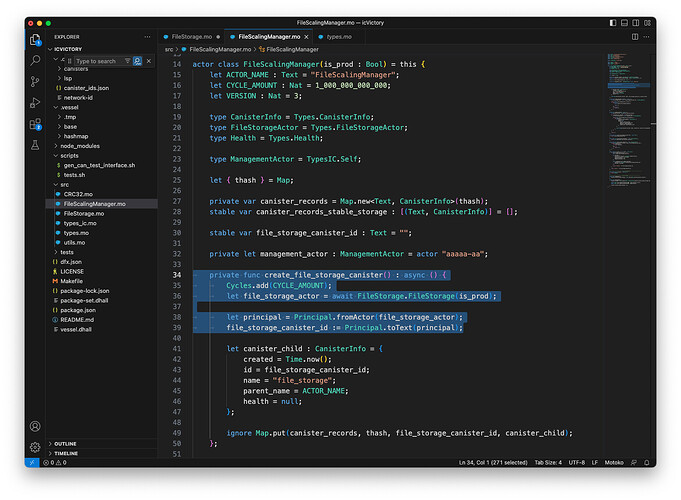
Task: Open the Testing flask view
Action: pyautogui.click(x=35, y=145)
